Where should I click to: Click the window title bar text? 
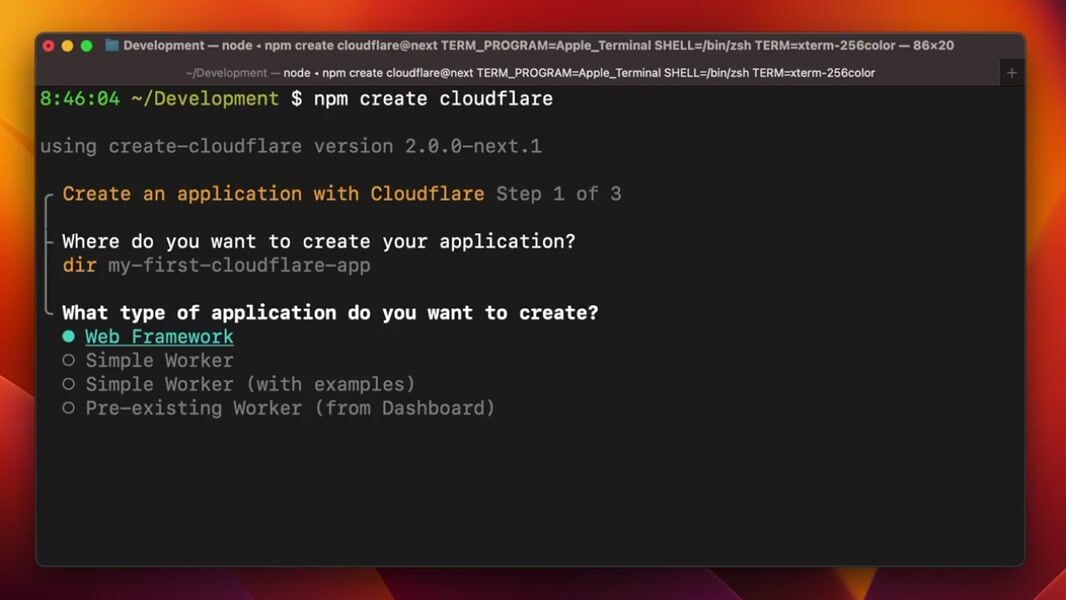(x=538, y=46)
